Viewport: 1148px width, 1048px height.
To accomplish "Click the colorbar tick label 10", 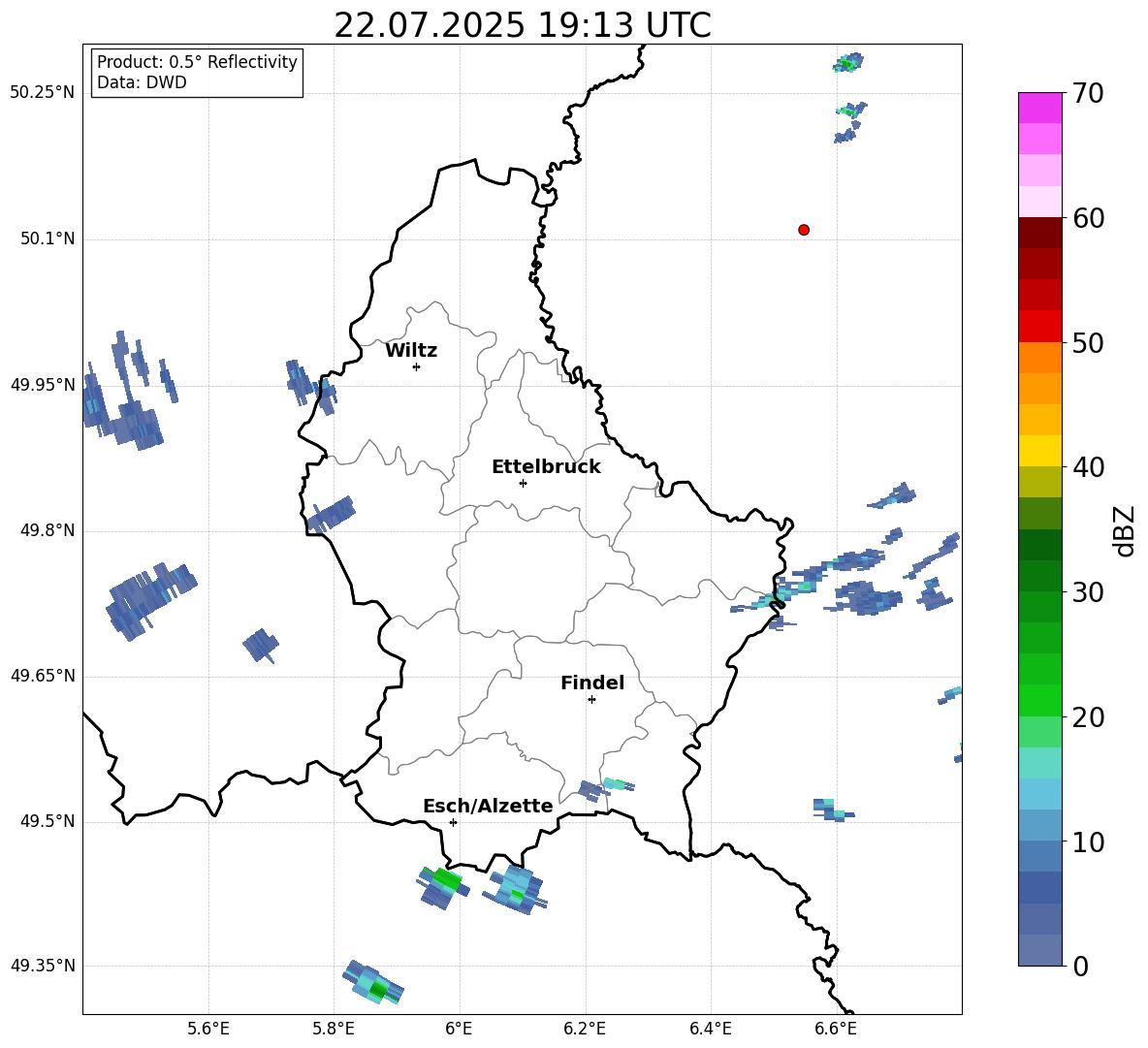I will 1089,842.
